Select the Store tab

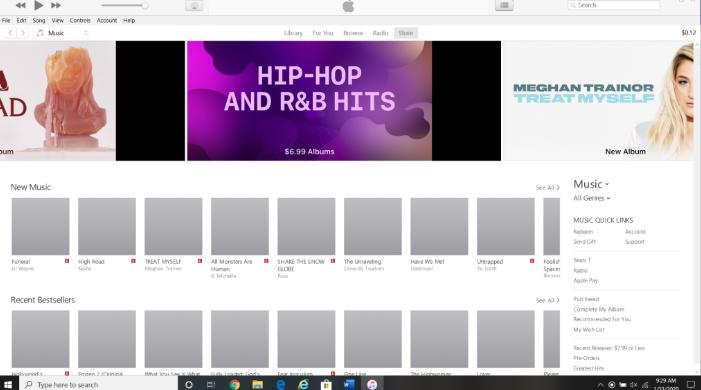click(x=406, y=33)
